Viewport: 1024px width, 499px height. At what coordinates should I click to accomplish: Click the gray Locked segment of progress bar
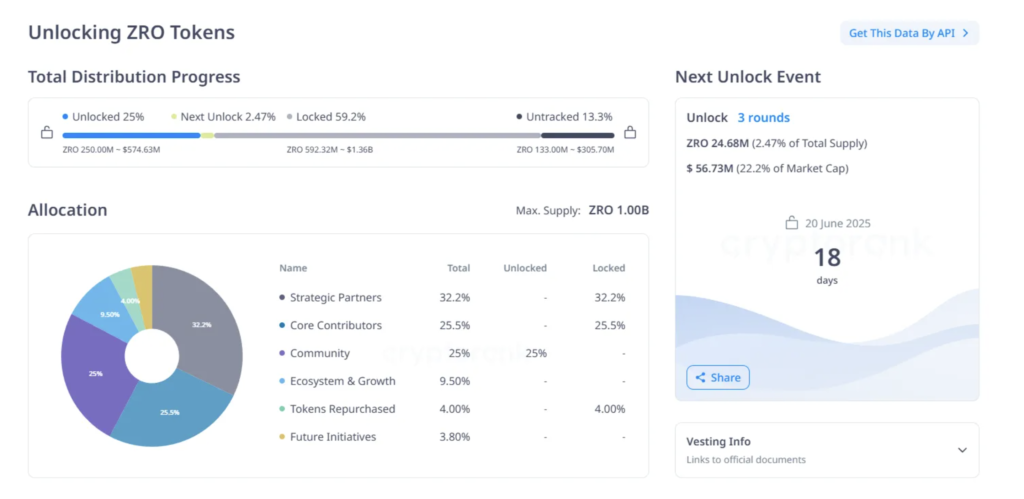377,135
